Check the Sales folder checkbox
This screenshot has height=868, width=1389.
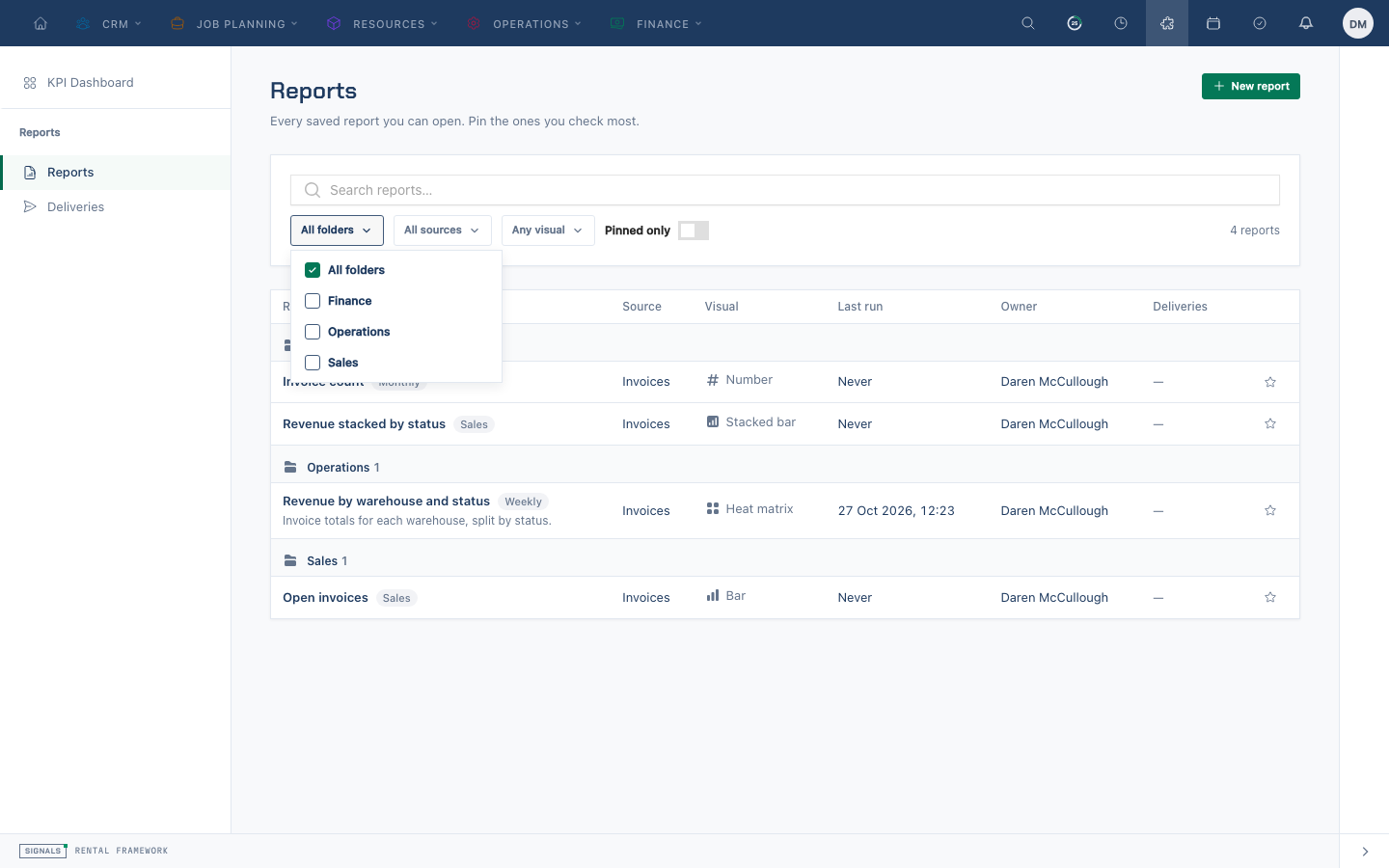313,363
